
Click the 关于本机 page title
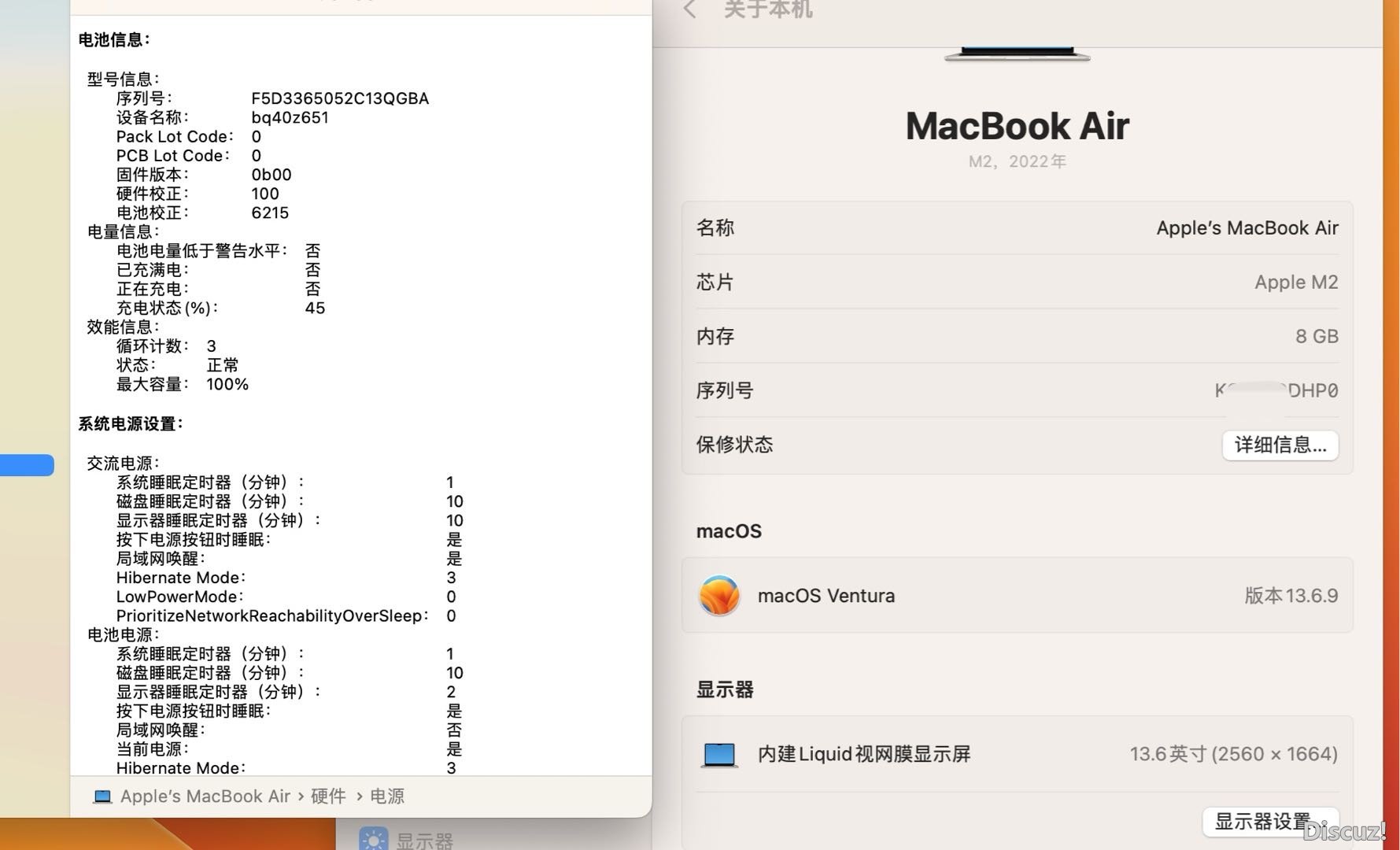pos(768,9)
